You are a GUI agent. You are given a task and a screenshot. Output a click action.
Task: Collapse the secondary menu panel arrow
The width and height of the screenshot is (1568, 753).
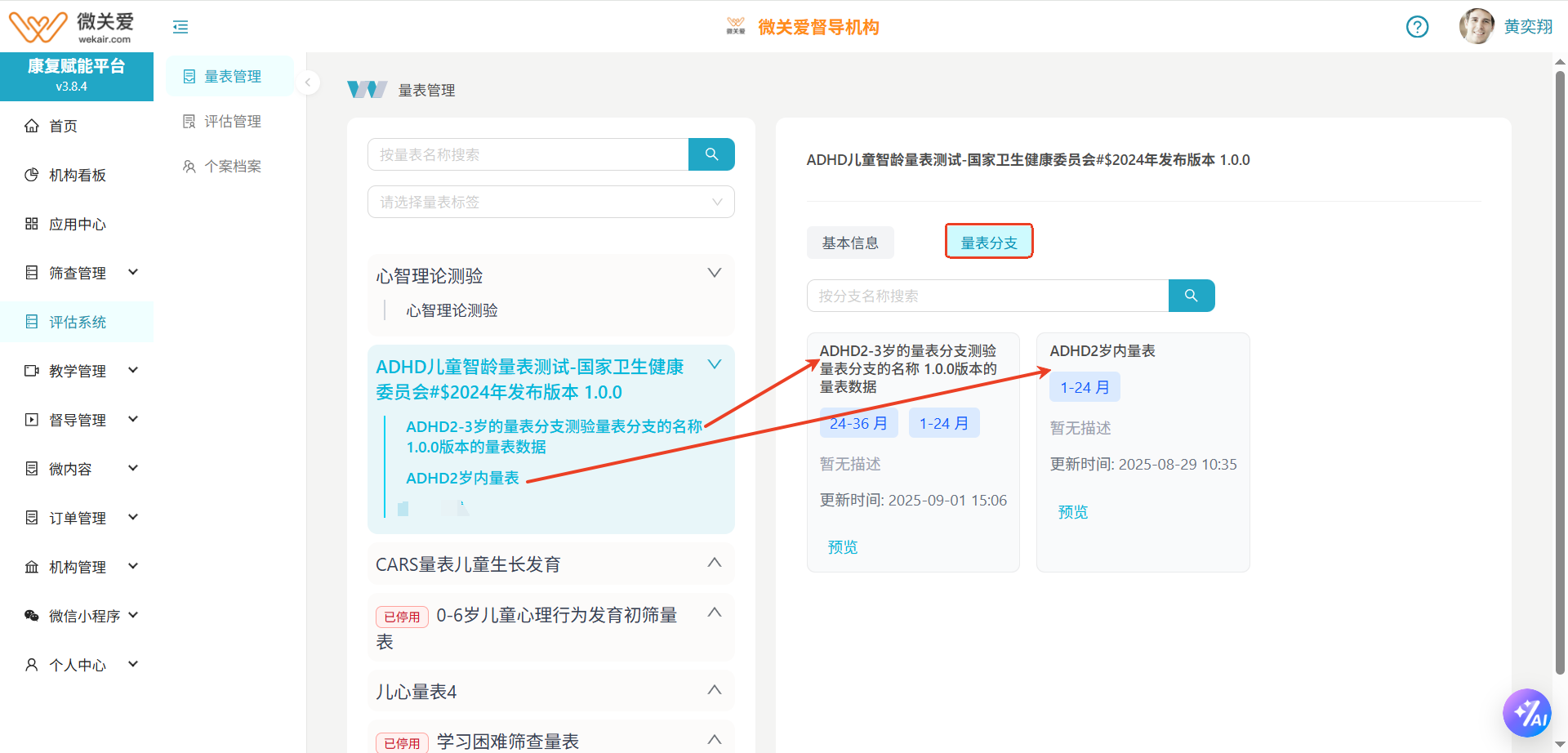308,82
